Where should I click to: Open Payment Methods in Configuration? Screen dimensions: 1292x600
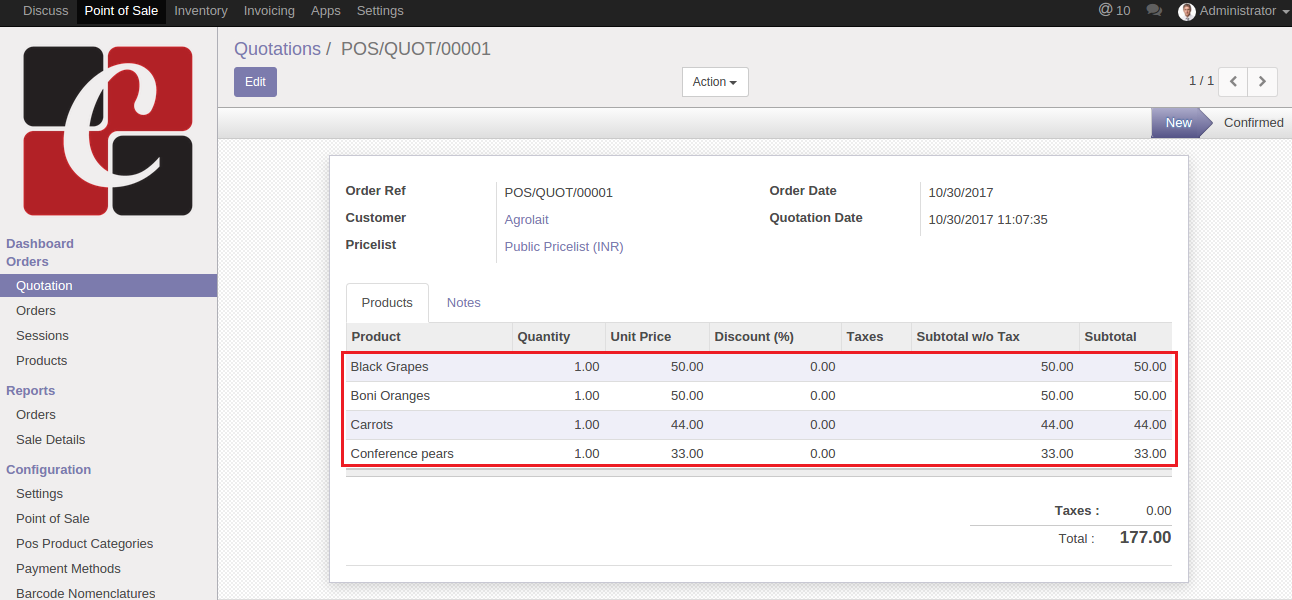point(68,569)
